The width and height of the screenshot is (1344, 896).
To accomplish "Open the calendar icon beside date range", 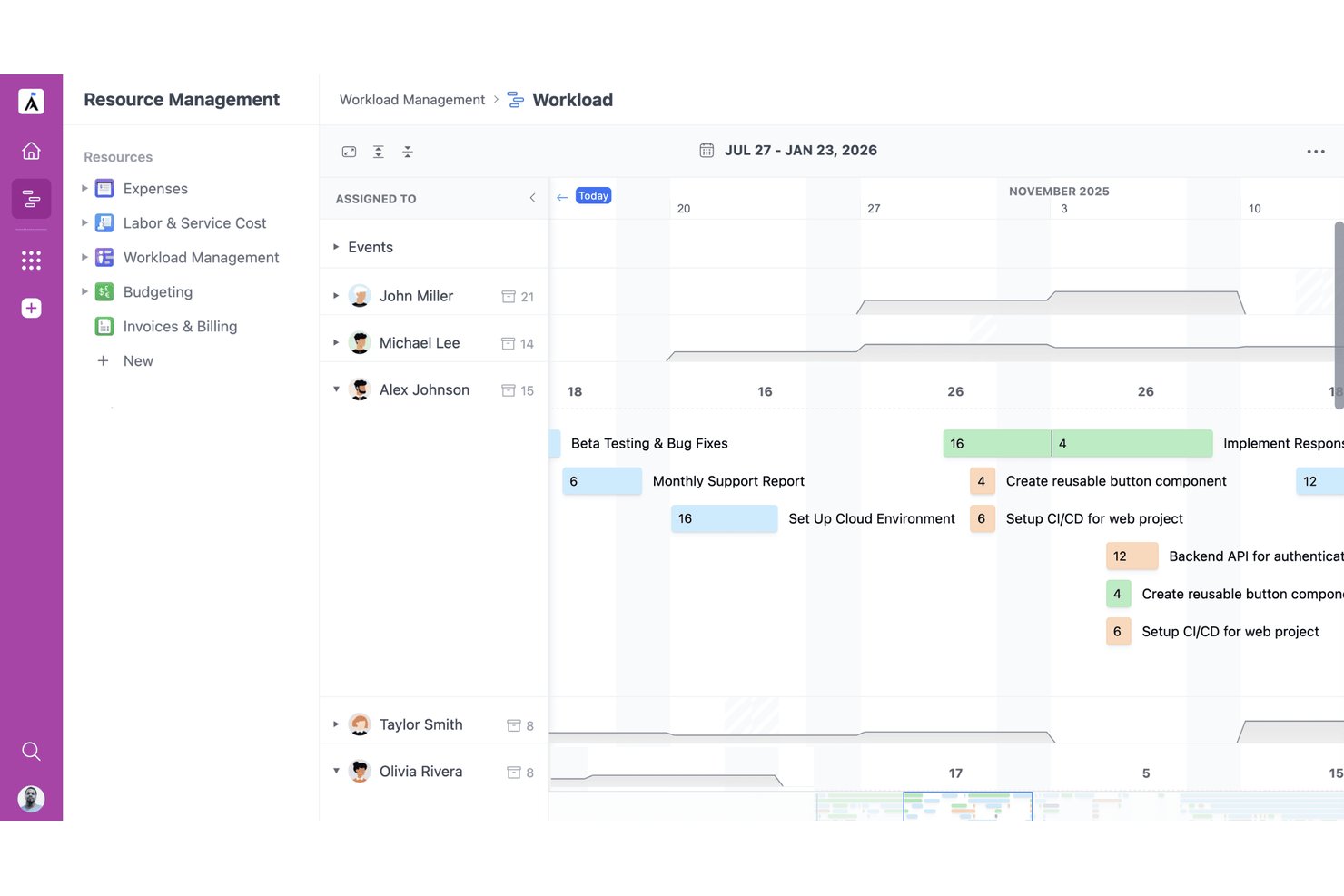I will (707, 151).
